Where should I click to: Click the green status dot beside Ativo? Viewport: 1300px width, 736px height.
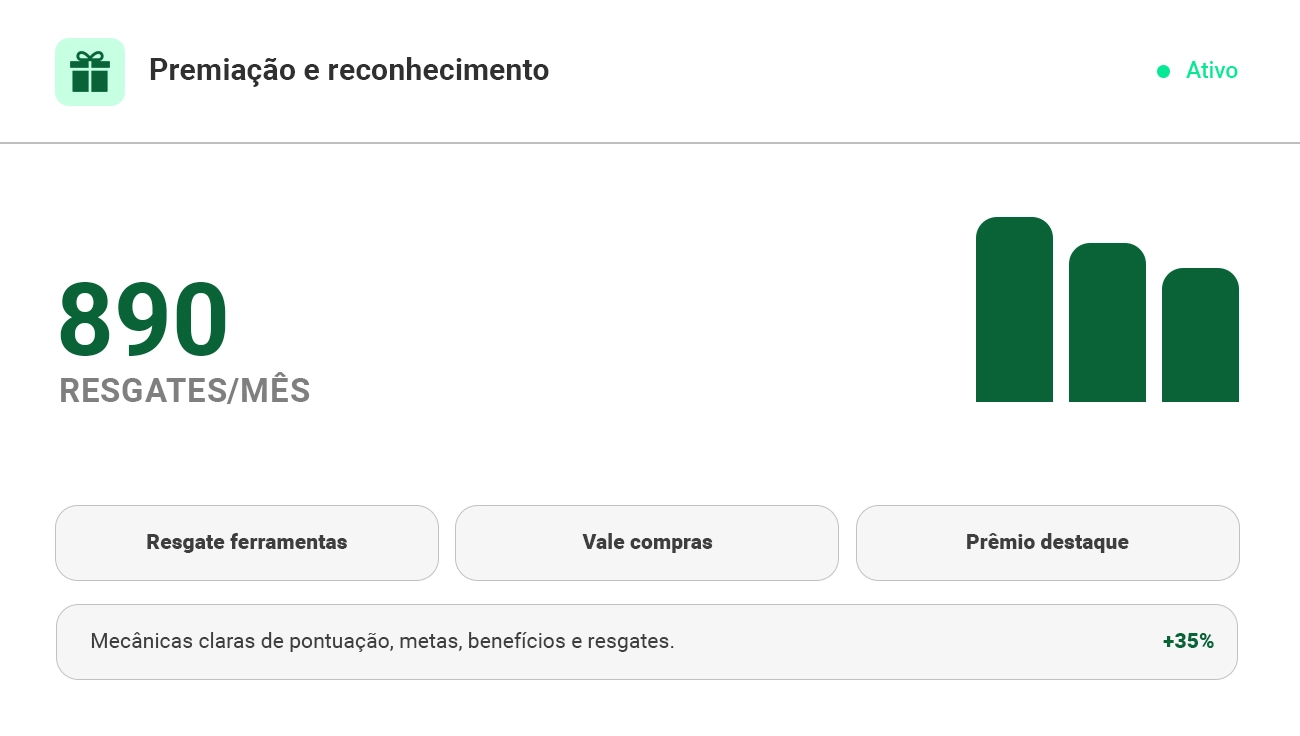[1163, 71]
